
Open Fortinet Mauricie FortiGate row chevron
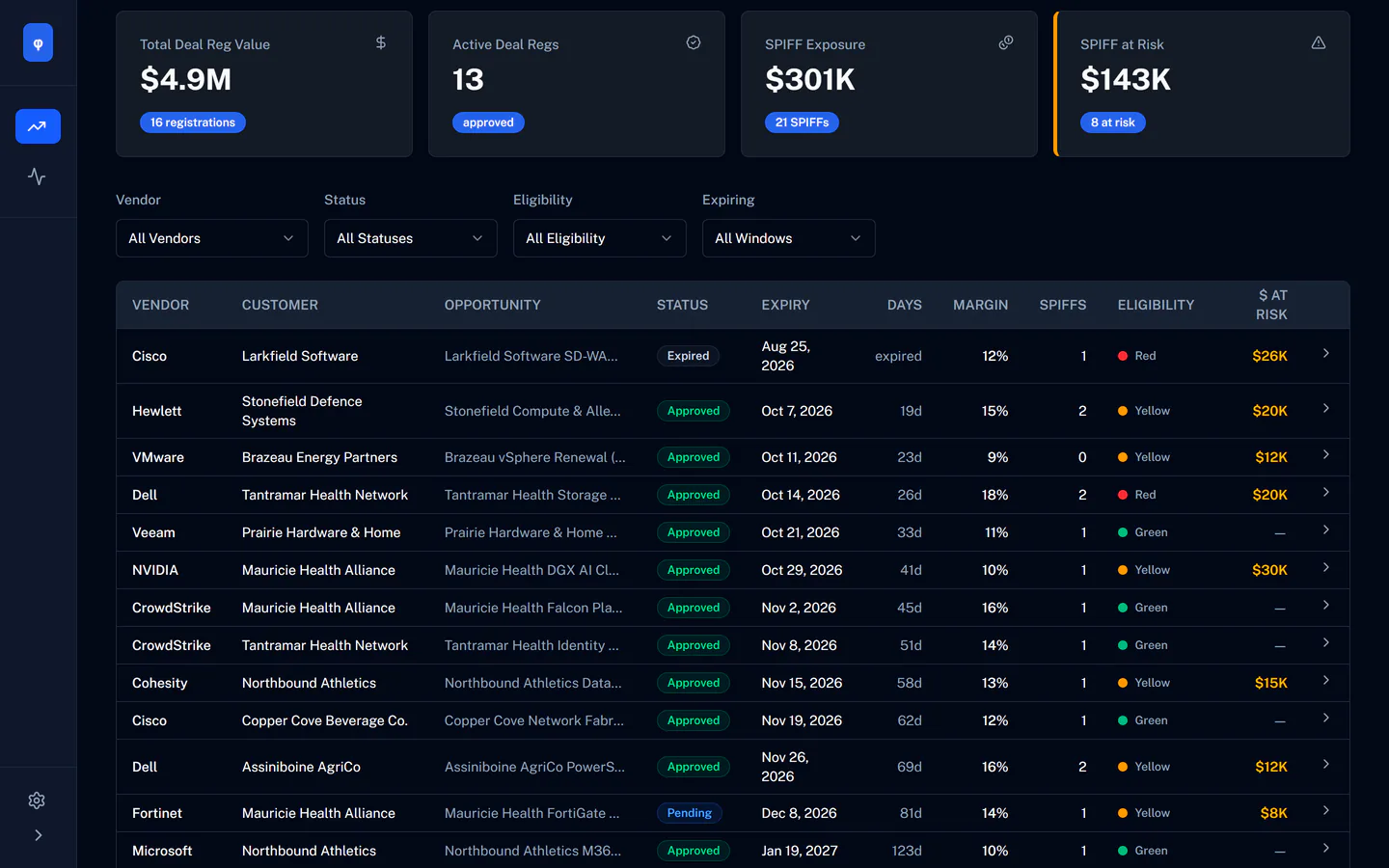(1326, 810)
